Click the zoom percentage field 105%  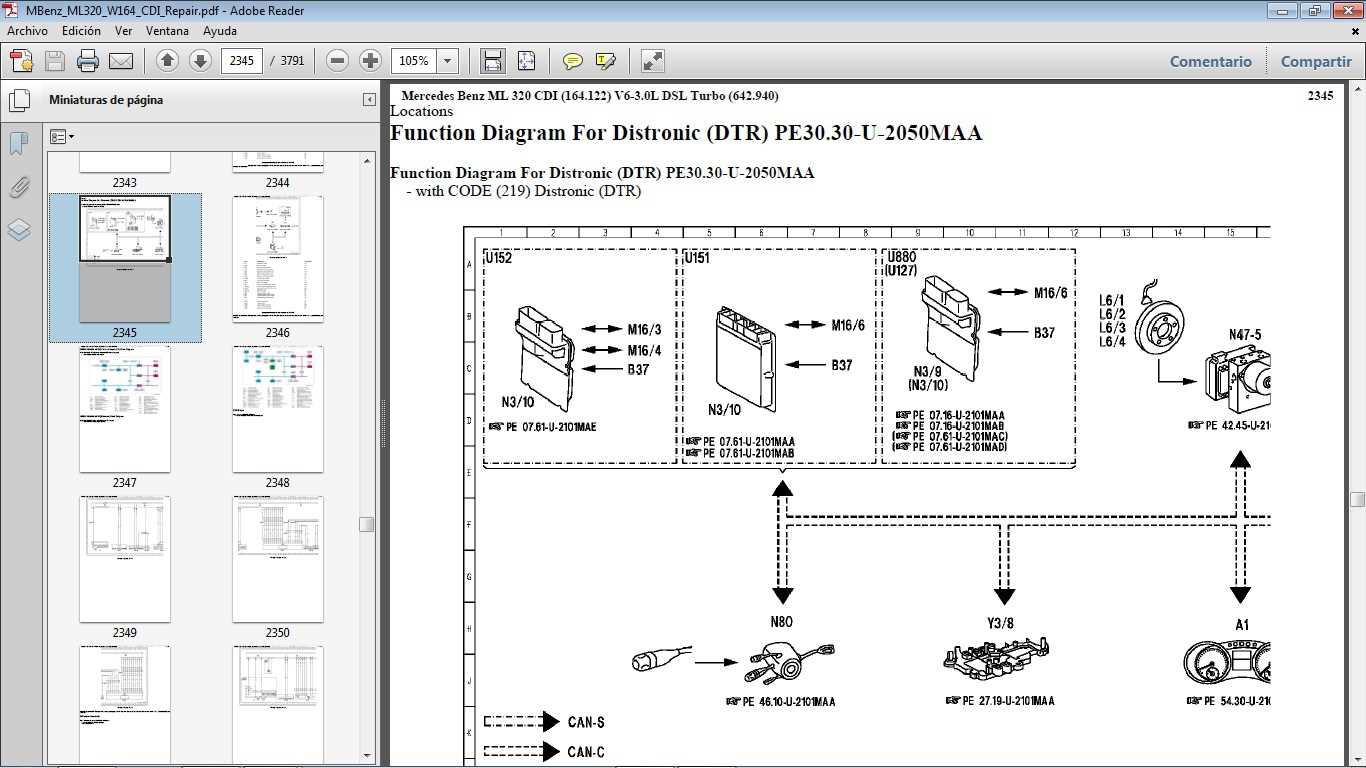pyautogui.click(x=414, y=61)
